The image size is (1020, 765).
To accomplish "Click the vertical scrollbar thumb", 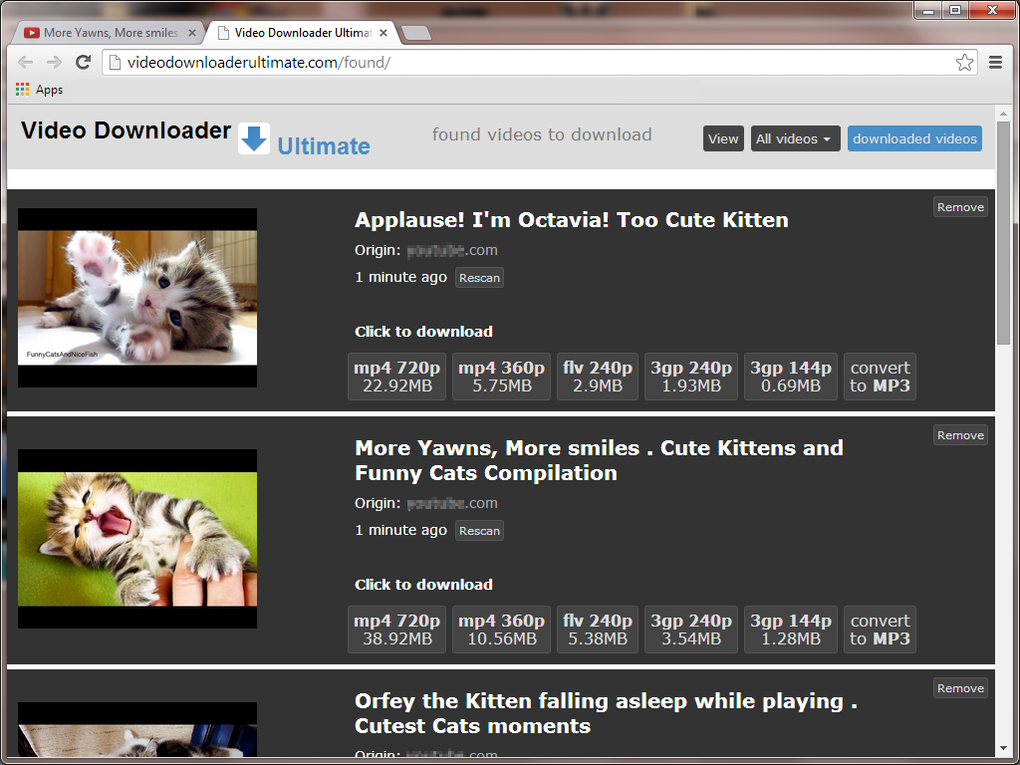I will (x=1004, y=232).
